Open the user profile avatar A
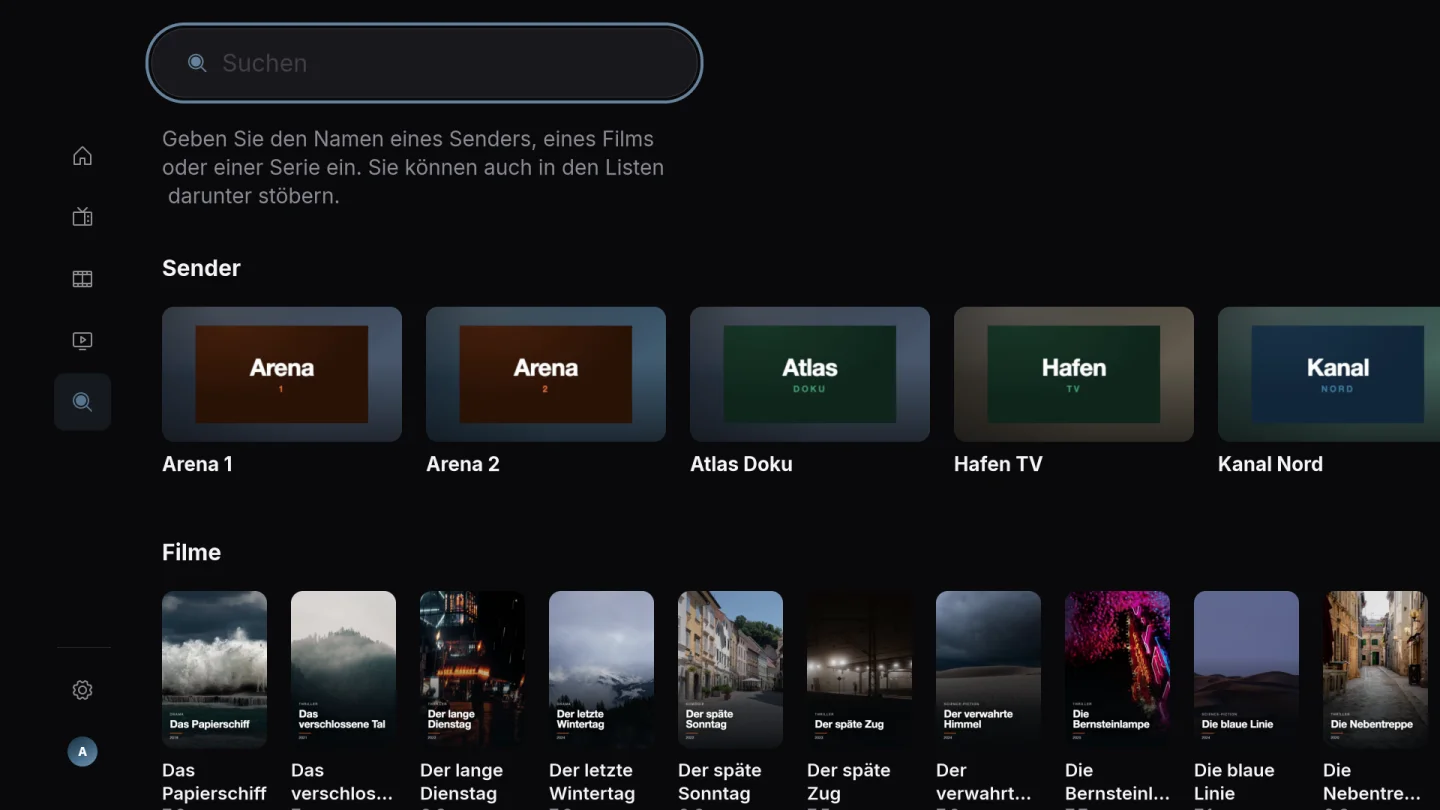1440x810 pixels. (82, 752)
